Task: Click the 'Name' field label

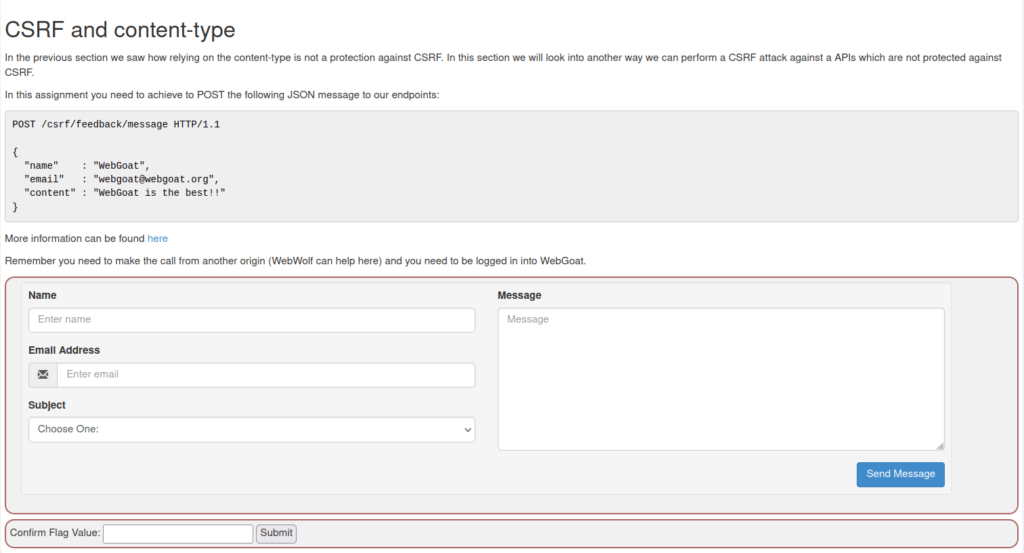Action: coord(42,295)
